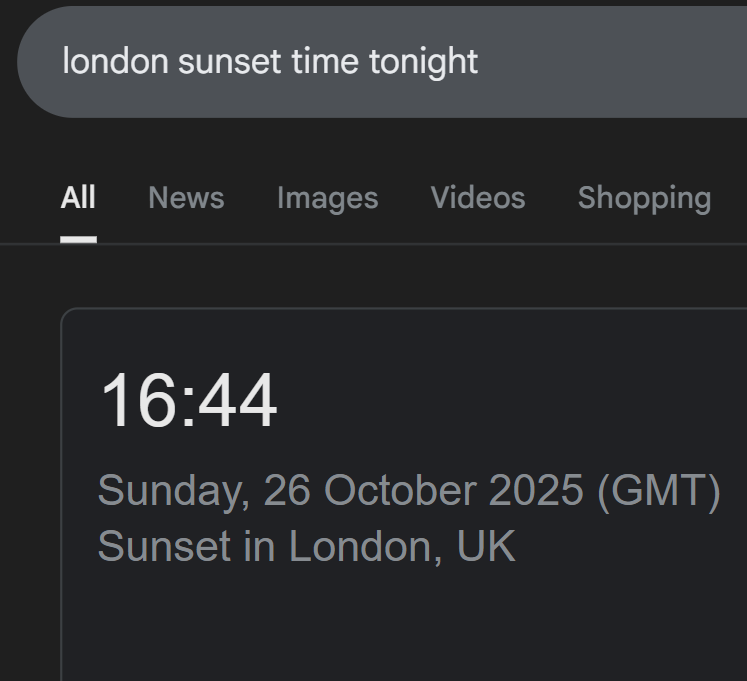The height and width of the screenshot is (681, 747).
Task: Click the word "Sunset" in the location line
Action: click(164, 547)
